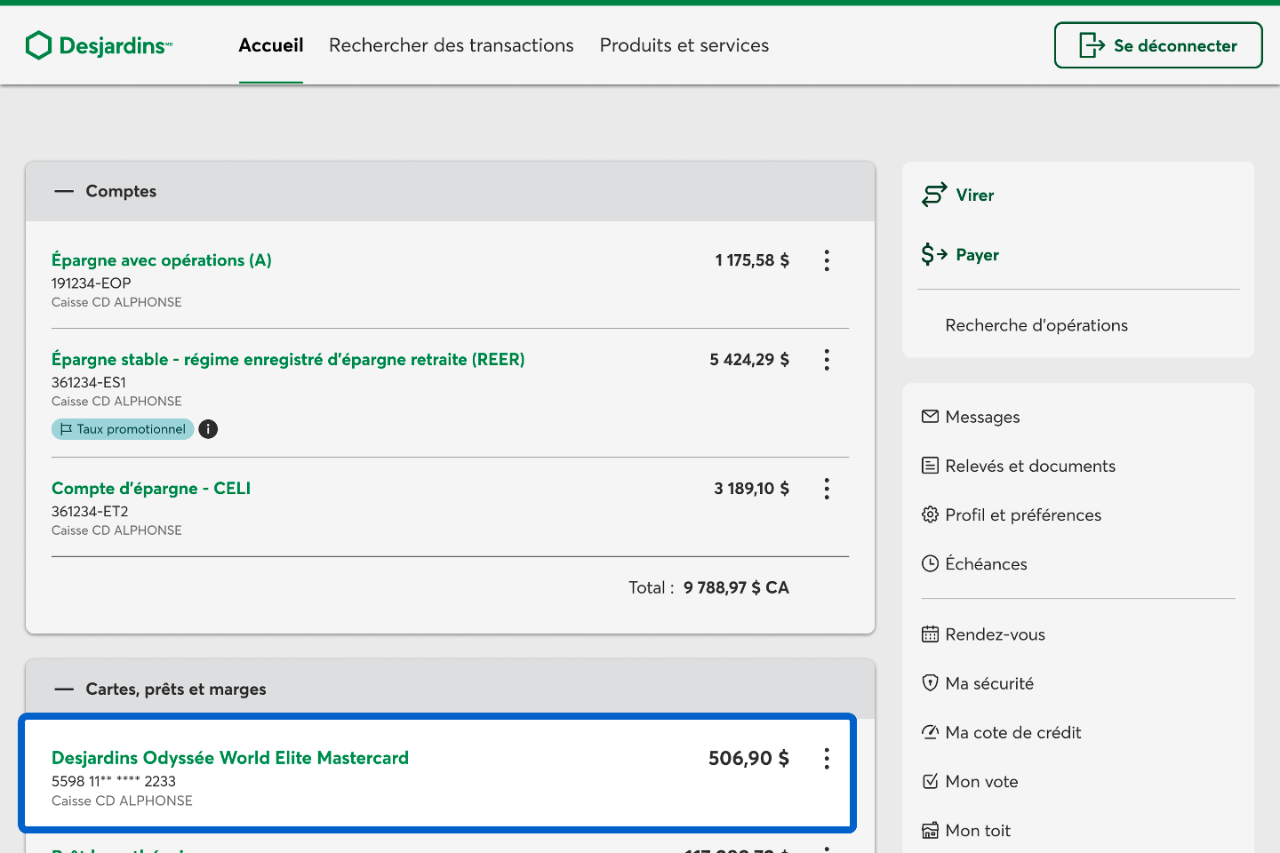The width and height of the screenshot is (1280, 853).
Task: Open options menu for Épargne avec opérations
Action: click(x=826, y=260)
